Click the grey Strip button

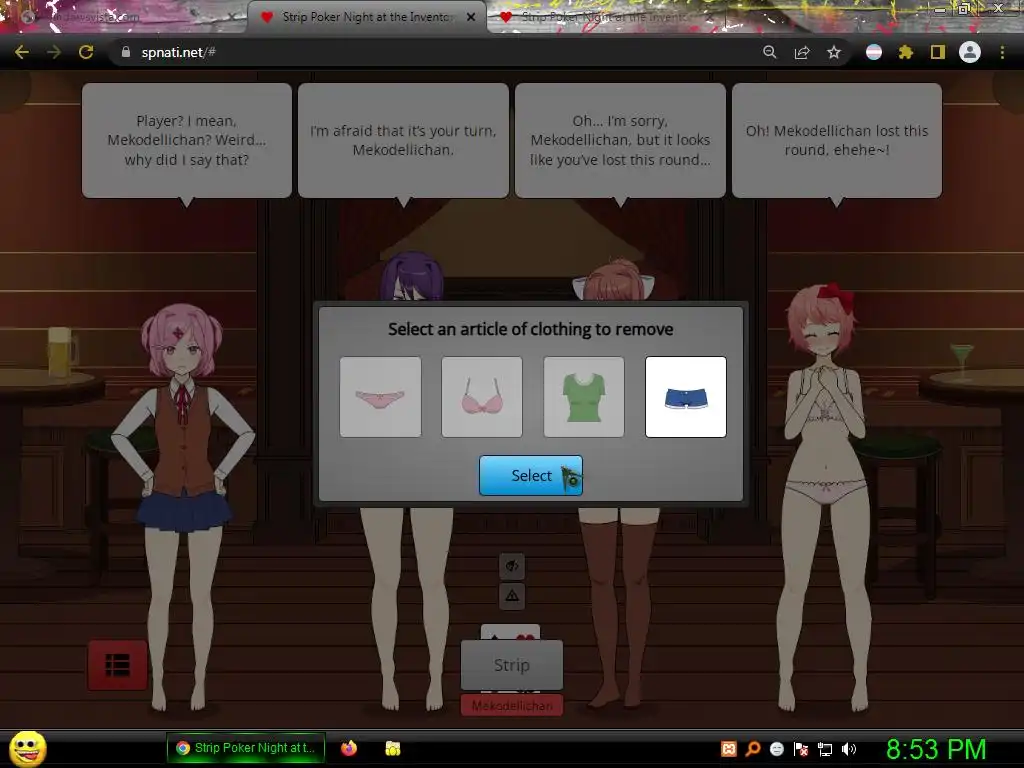(x=512, y=665)
